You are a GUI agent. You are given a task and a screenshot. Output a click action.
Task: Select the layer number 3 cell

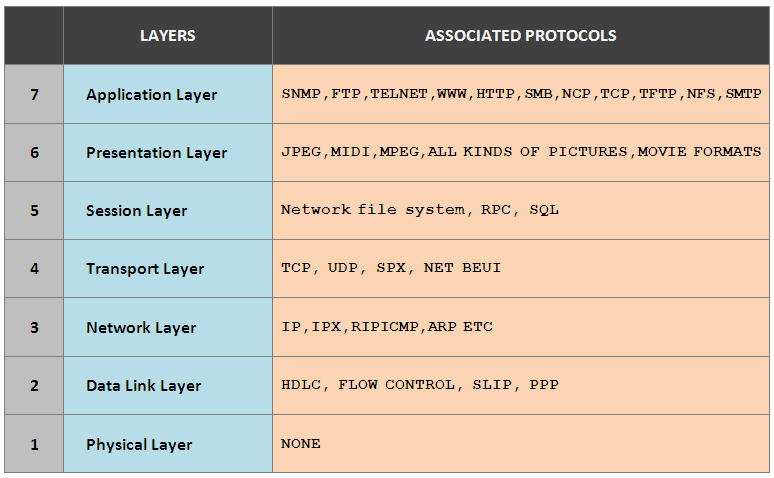(34, 327)
